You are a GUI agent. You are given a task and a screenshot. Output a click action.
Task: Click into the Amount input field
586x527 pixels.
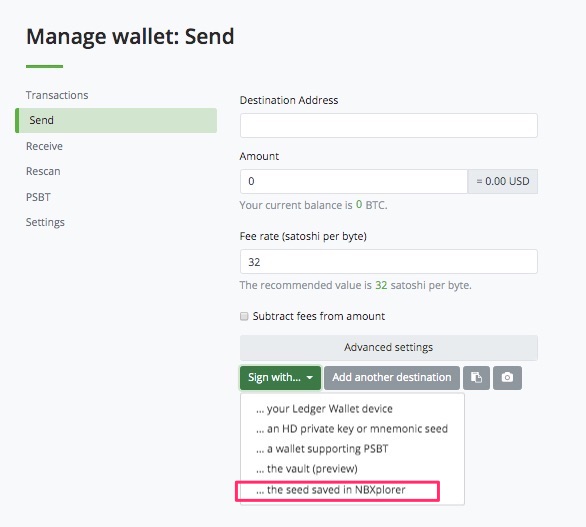[354, 181]
